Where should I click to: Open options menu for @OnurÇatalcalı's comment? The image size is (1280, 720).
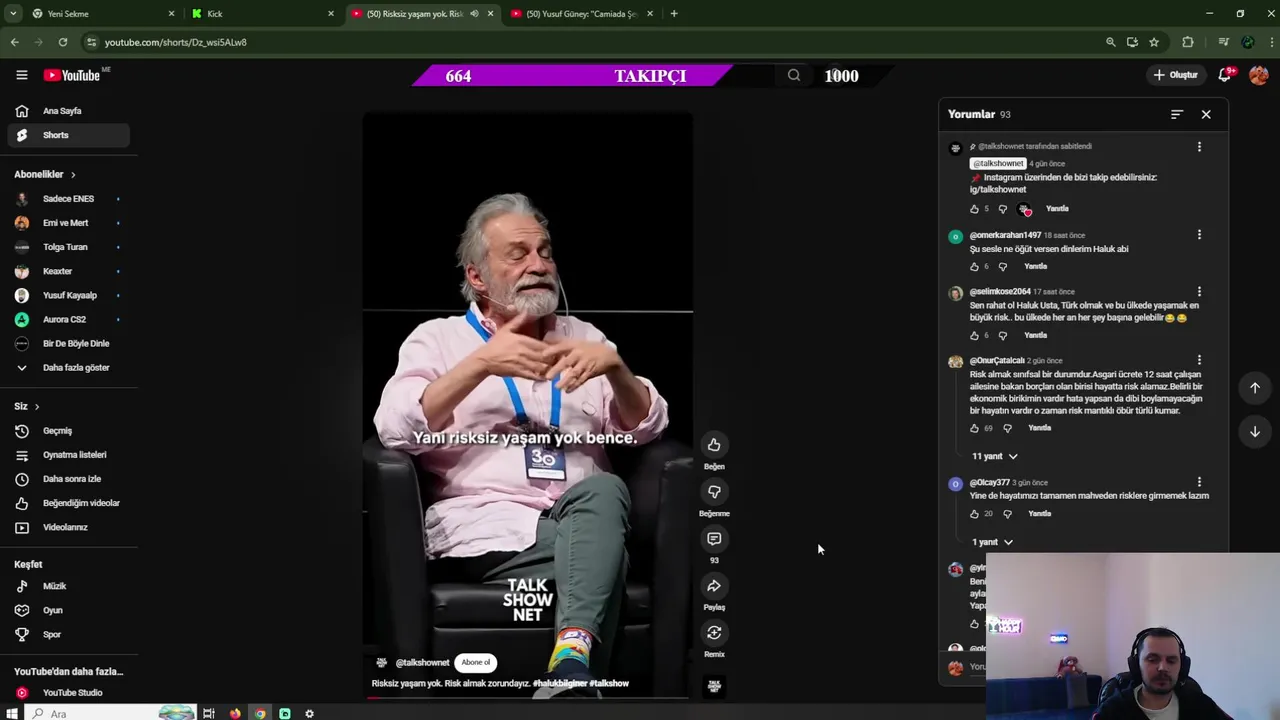coord(1199,360)
